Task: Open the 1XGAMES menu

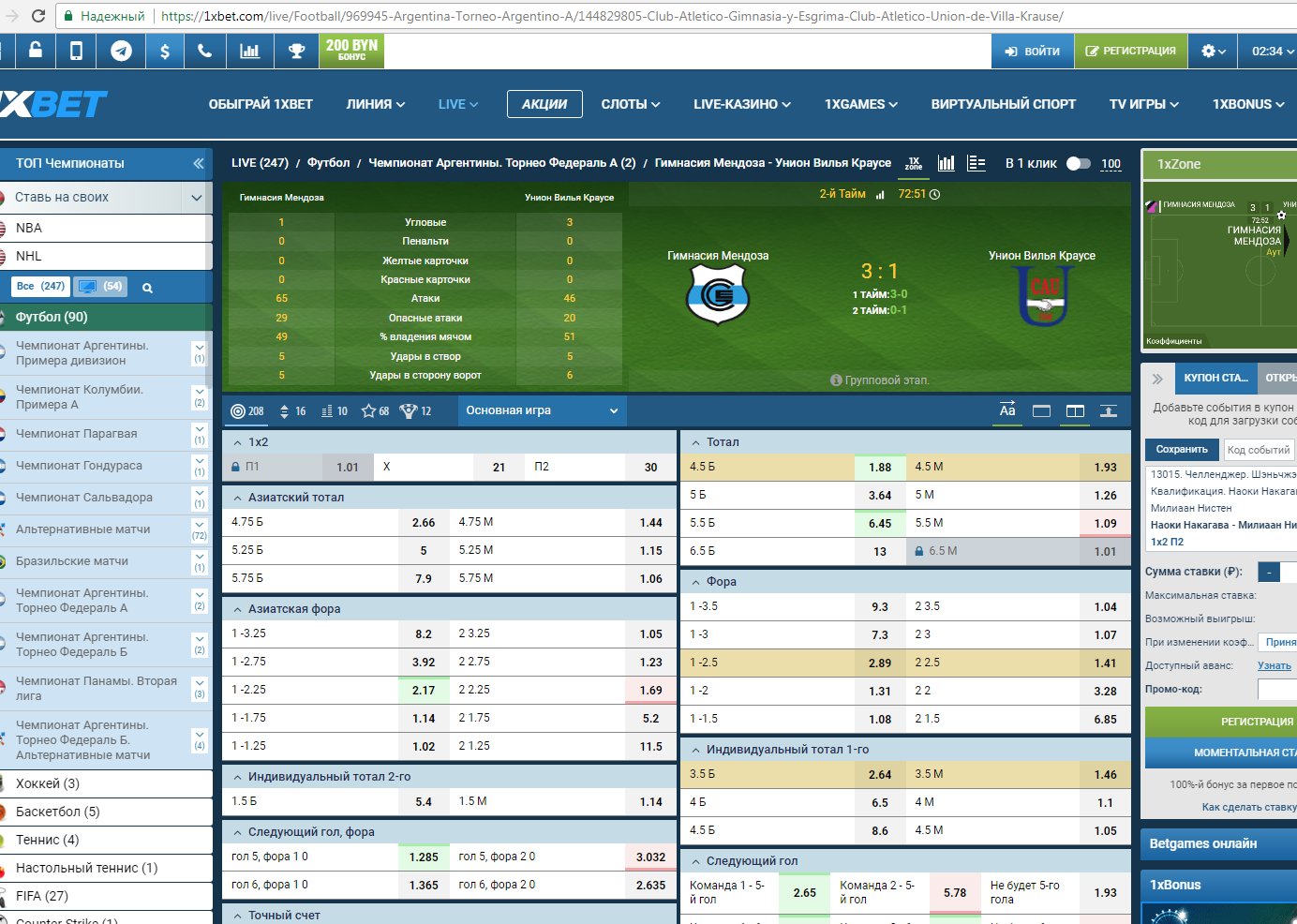Action: [861, 104]
